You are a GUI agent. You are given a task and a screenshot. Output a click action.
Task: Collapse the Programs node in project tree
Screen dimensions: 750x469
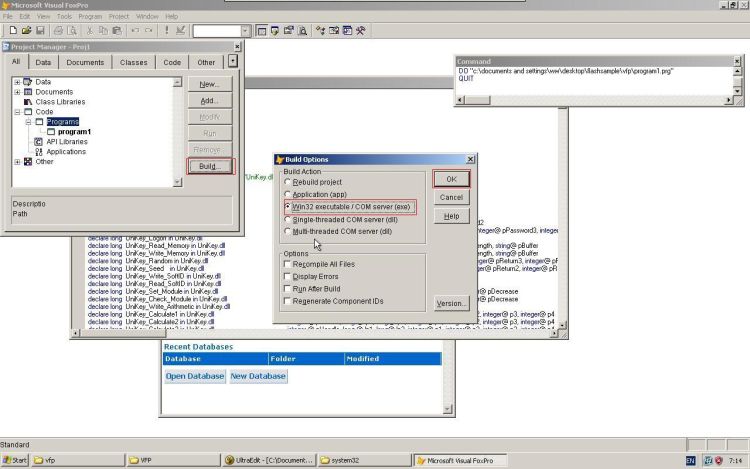click(x=28, y=122)
